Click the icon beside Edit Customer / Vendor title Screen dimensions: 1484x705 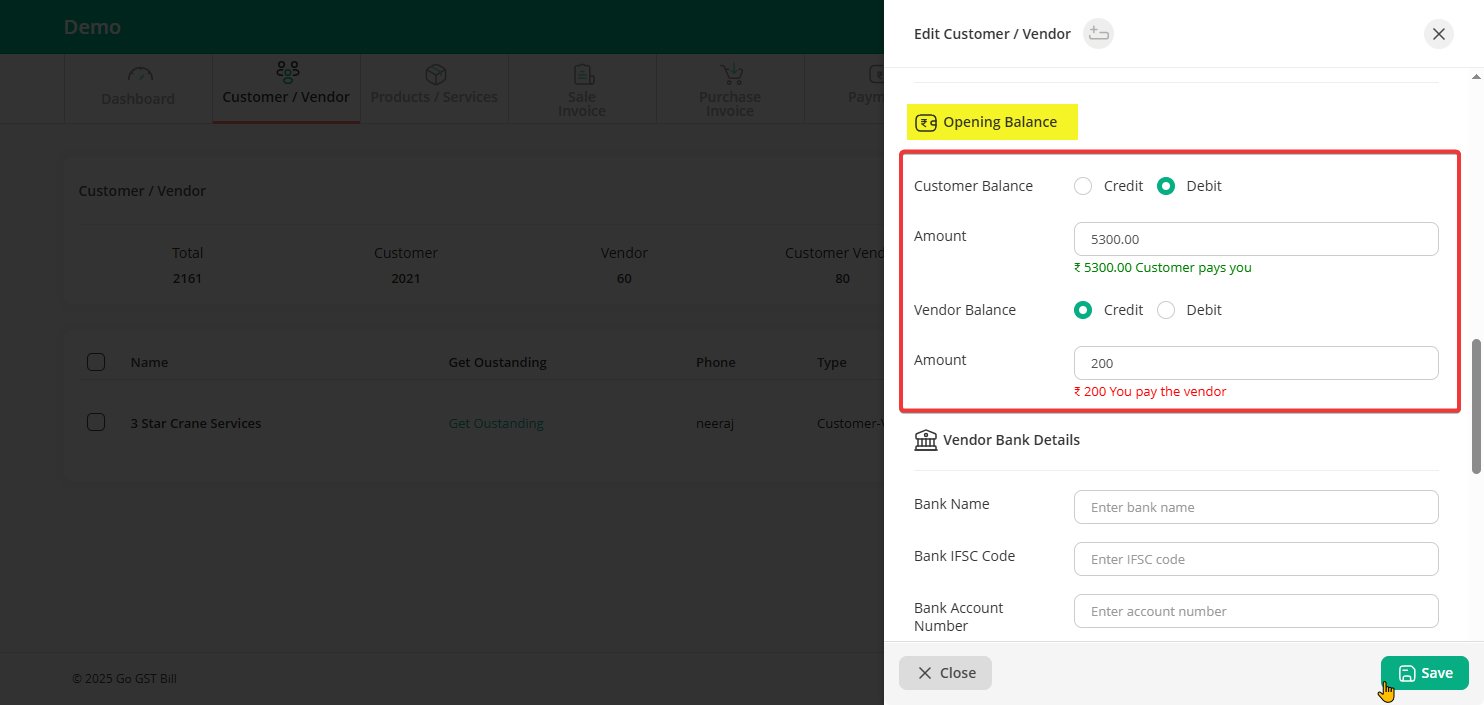[x=1098, y=34]
